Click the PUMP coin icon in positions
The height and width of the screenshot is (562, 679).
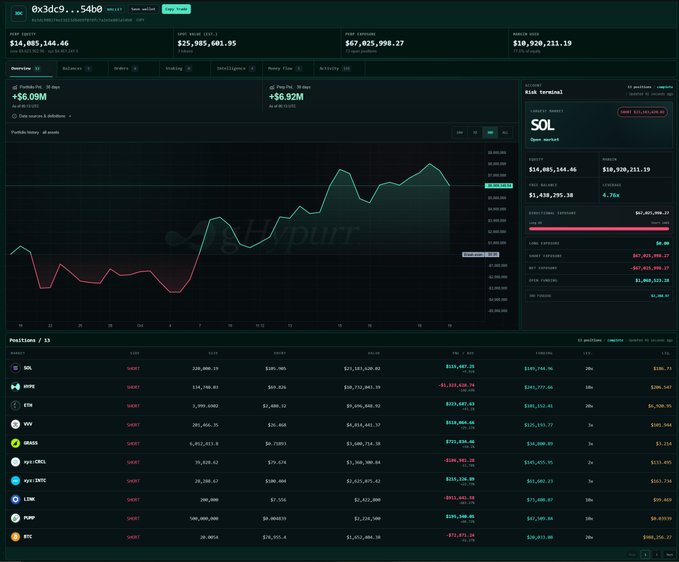pyautogui.click(x=15, y=518)
